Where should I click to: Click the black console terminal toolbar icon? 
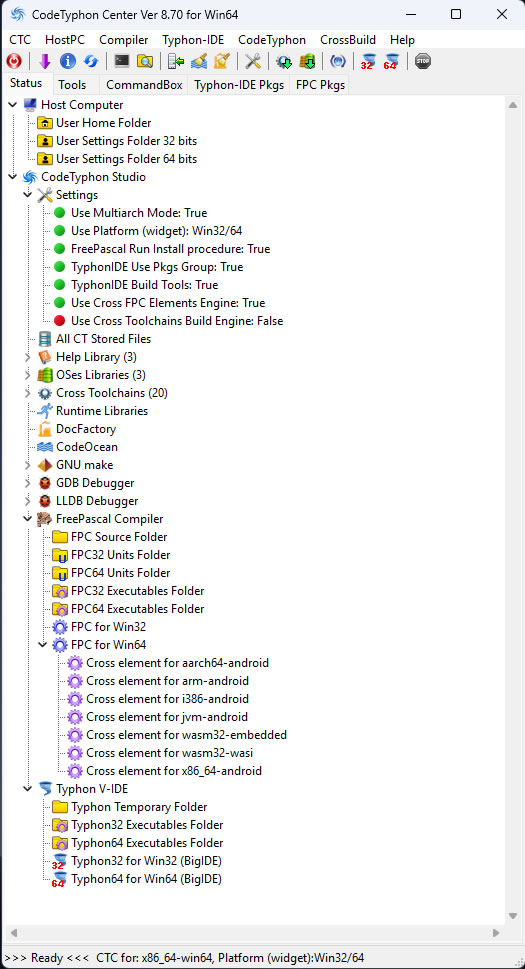point(122,61)
